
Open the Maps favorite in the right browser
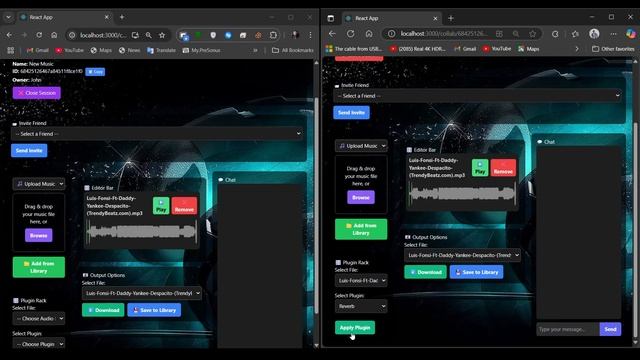coord(529,49)
